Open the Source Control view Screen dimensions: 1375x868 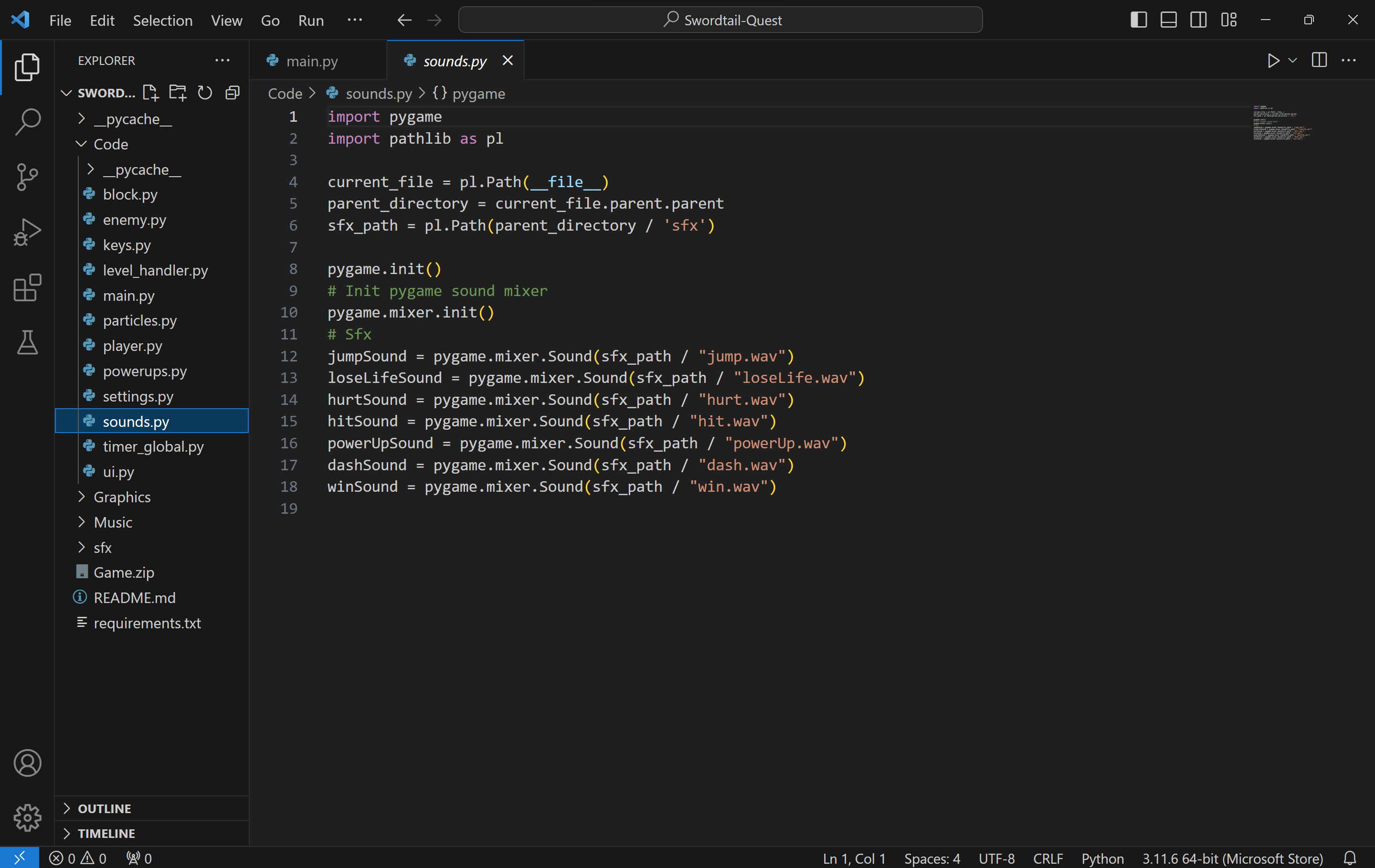(x=27, y=177)
